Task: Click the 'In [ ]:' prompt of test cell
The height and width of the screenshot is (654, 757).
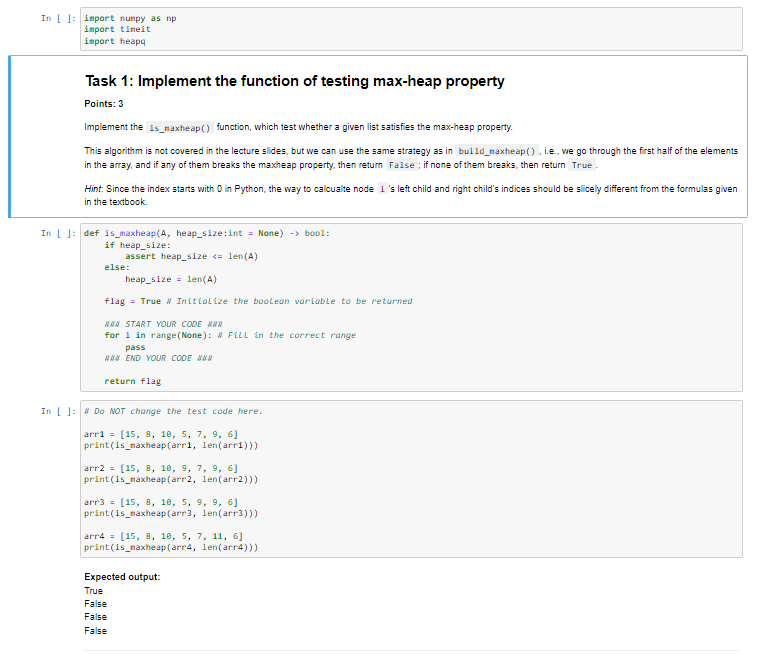Action: pyautogui.click(x=58, y=411)
